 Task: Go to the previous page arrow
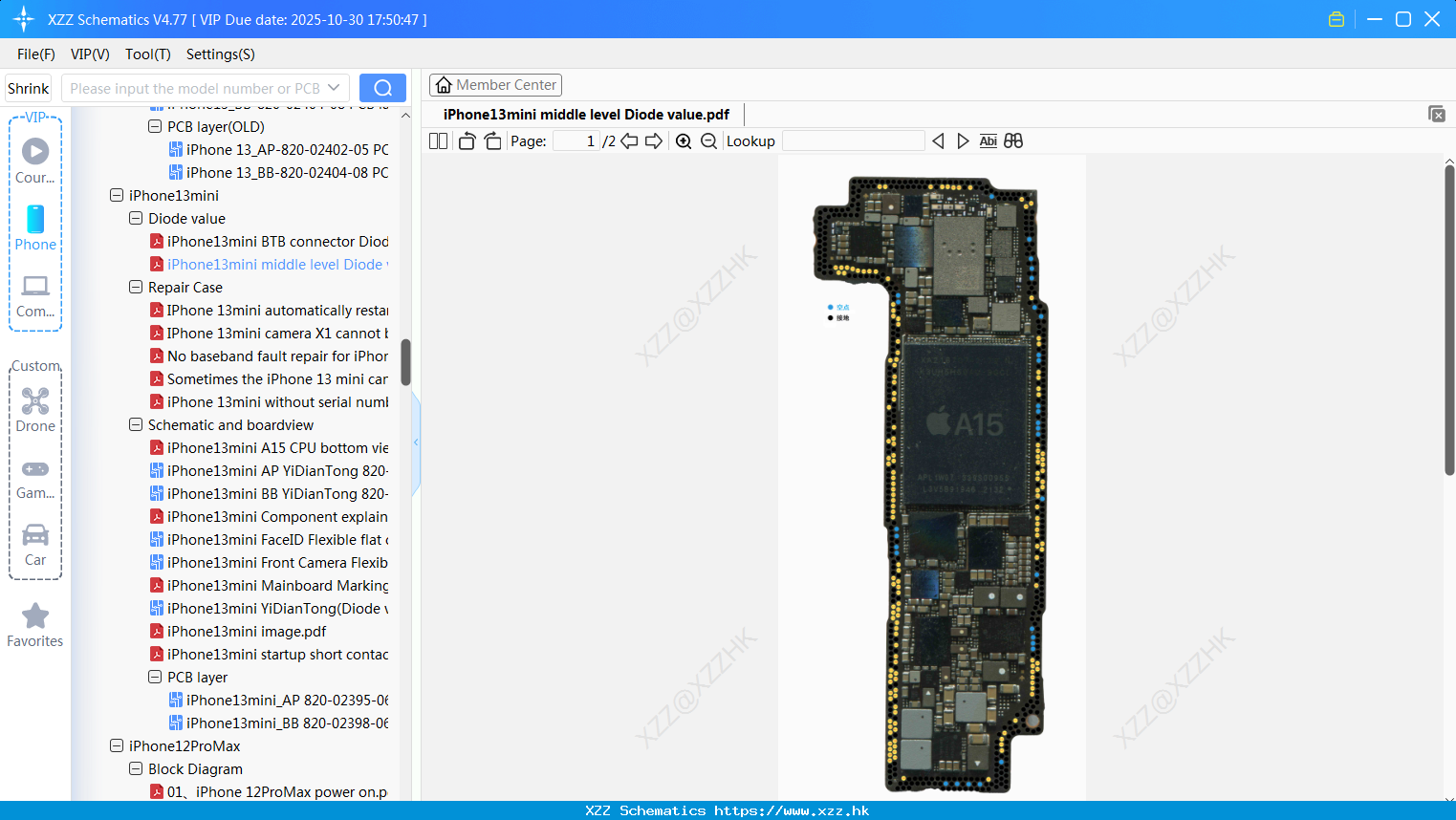tap(629, 141)
